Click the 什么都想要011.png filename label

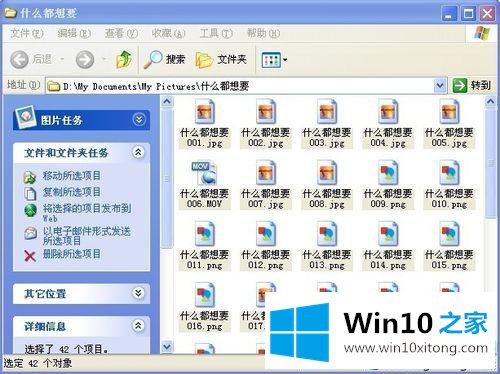[x=204, y=260]
